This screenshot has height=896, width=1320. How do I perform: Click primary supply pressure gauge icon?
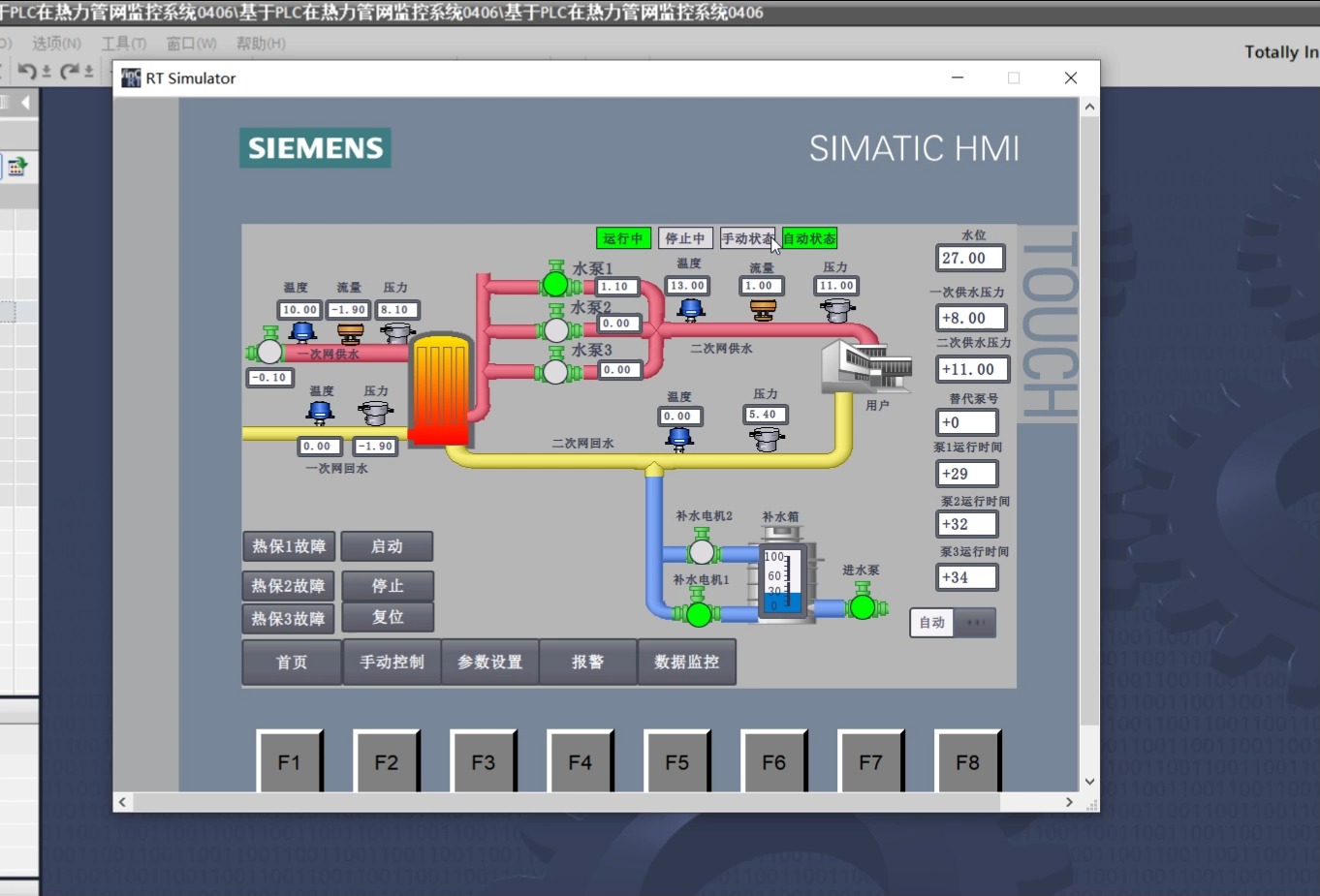pyautogui.click(x=397, y=333)
